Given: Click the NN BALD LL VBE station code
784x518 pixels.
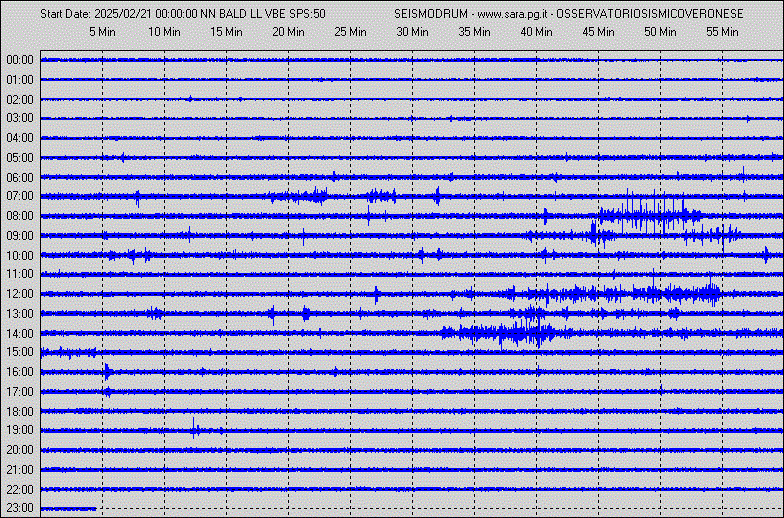Looking at the screenshot, I should point(243,14).
